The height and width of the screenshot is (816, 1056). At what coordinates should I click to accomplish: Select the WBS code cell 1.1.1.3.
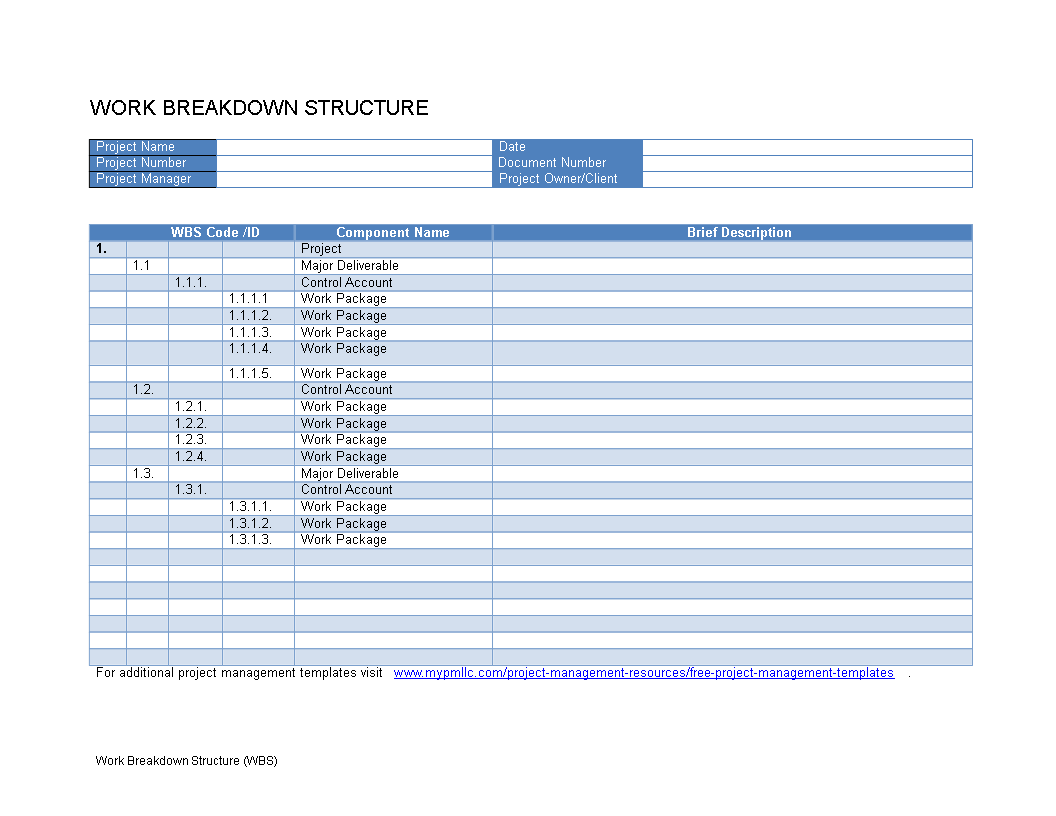click(259, 333)
